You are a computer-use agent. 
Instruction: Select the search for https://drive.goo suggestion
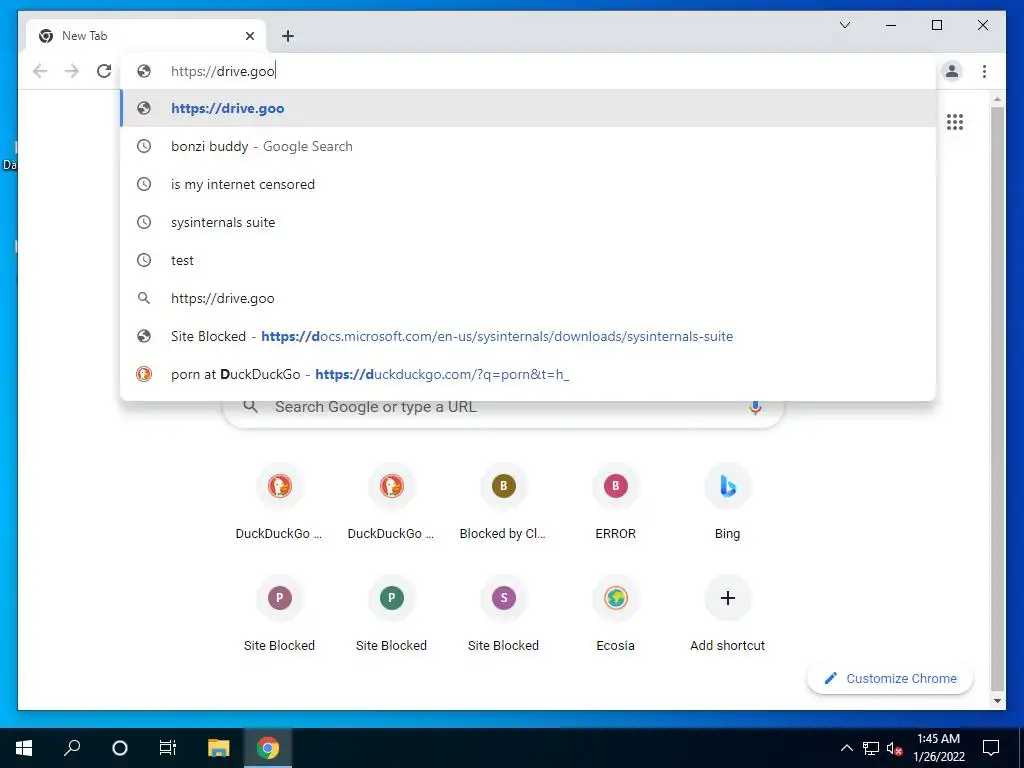[x=528, y=298]
